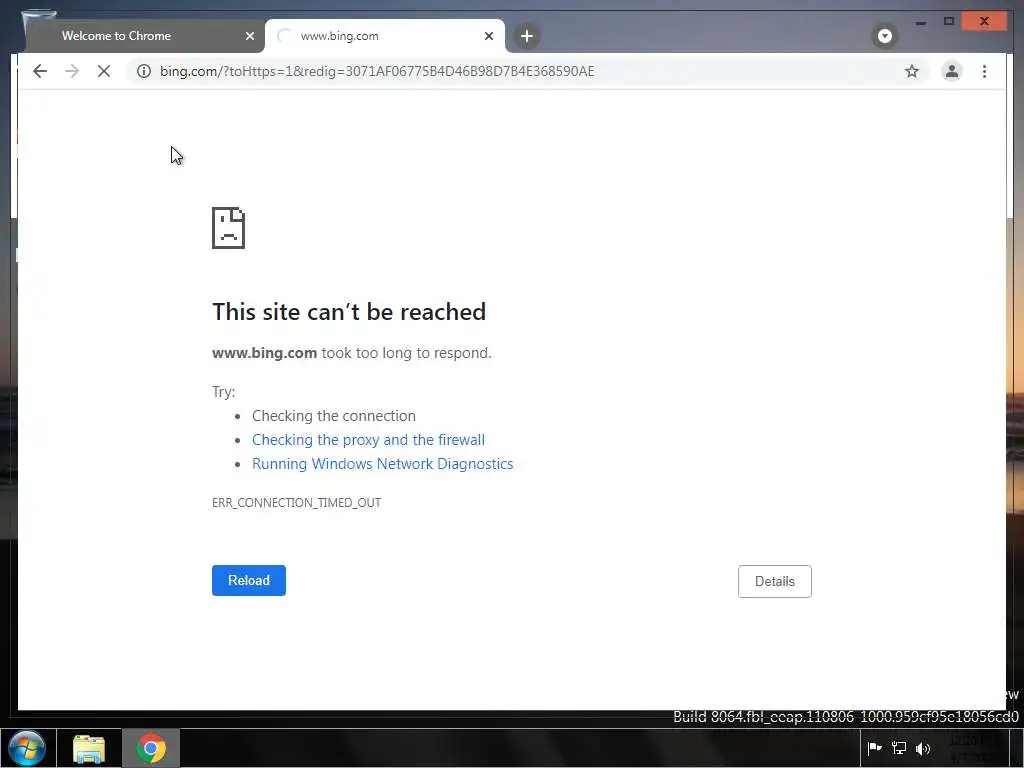Stop loading the page with the X button

pyautogui.click(x=104, y=71)
